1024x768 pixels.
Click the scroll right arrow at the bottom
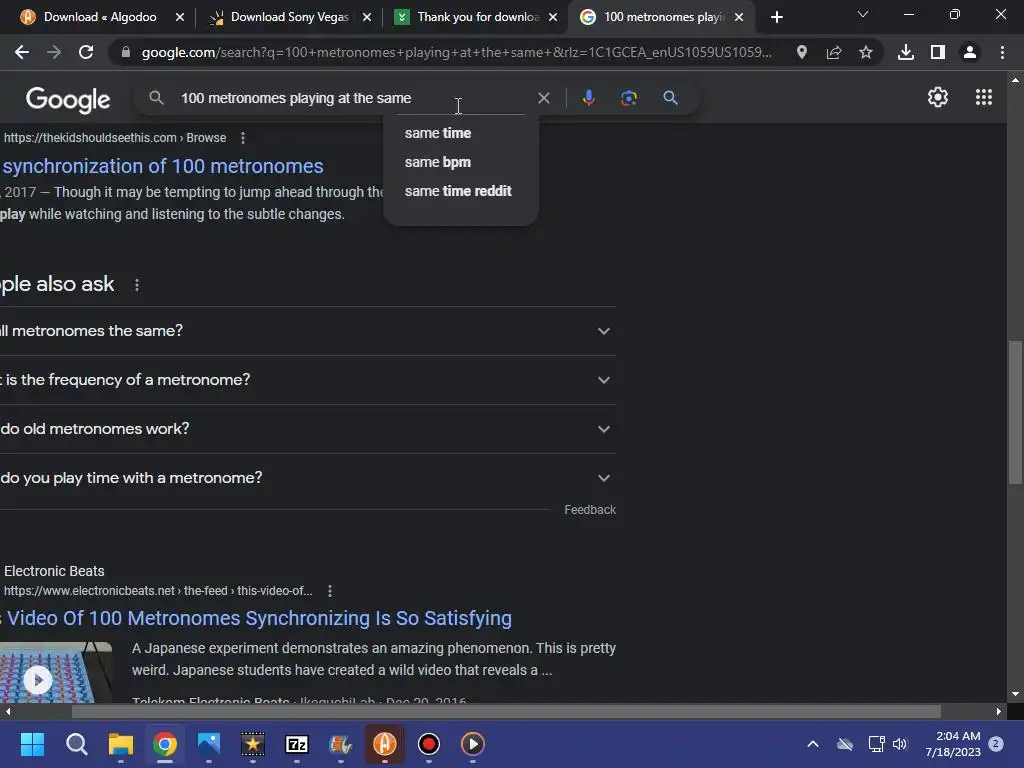coord(999,711)
